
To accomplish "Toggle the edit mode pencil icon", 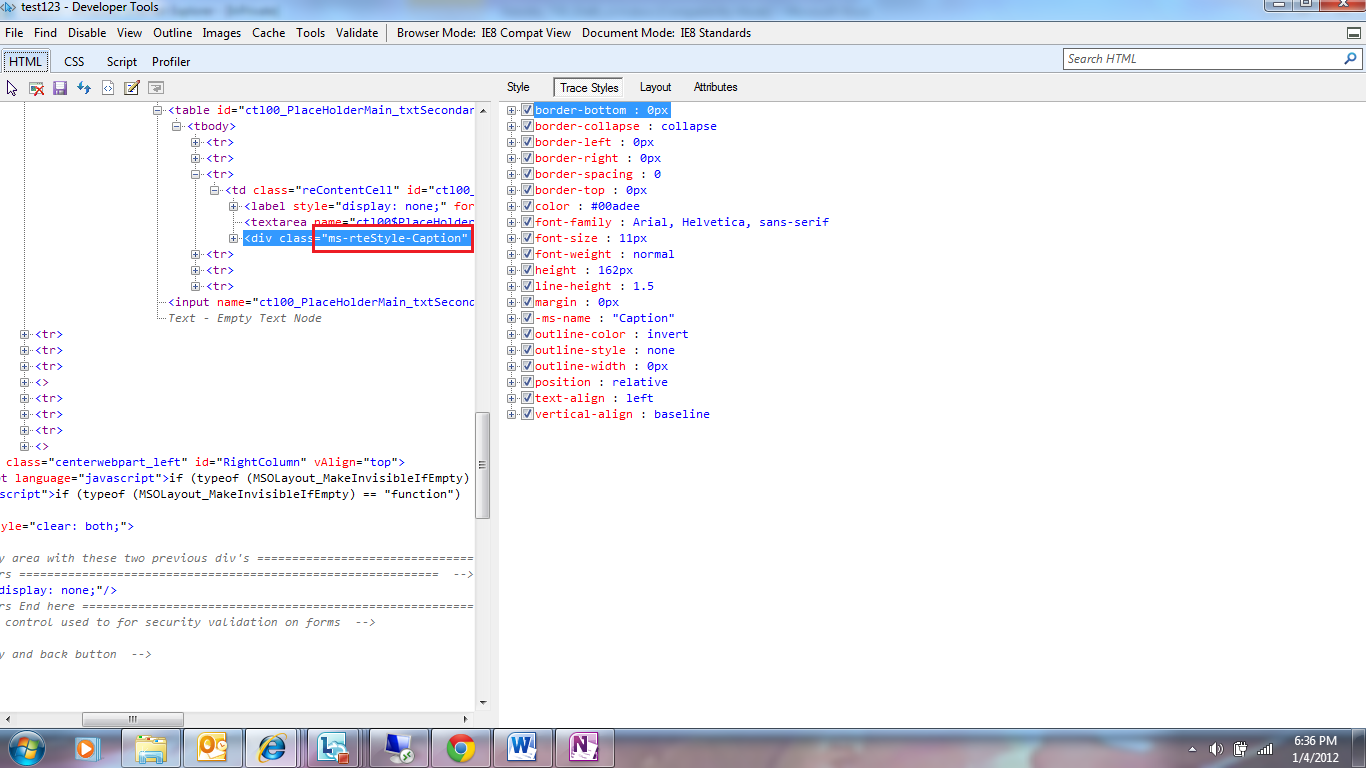I will [x=131, y=88].
